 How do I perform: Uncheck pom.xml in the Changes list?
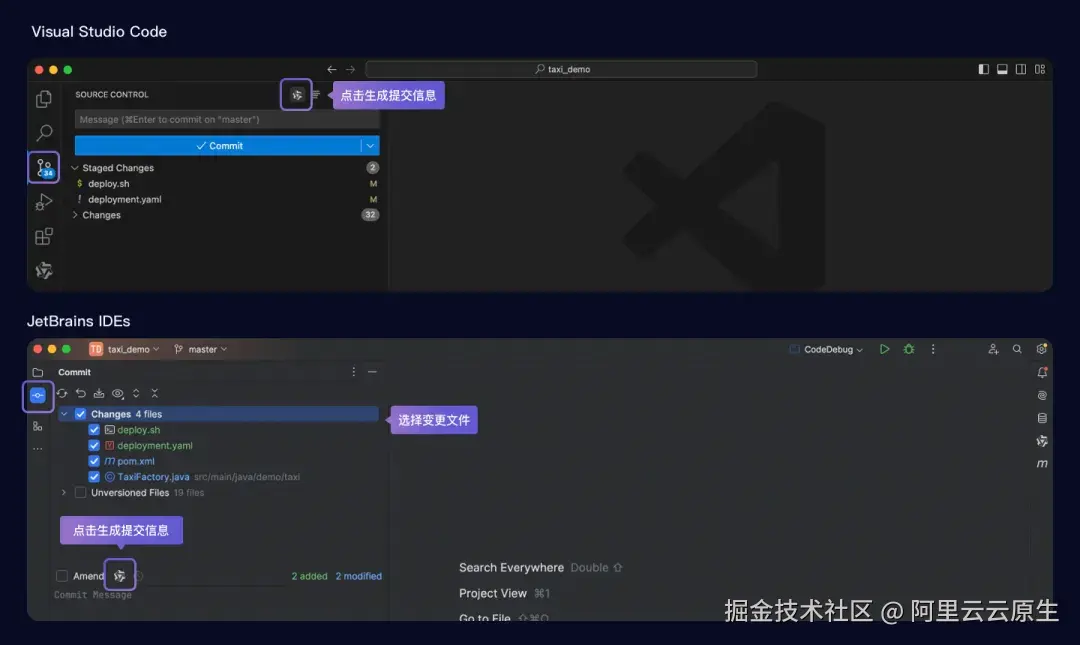(93, 460)
